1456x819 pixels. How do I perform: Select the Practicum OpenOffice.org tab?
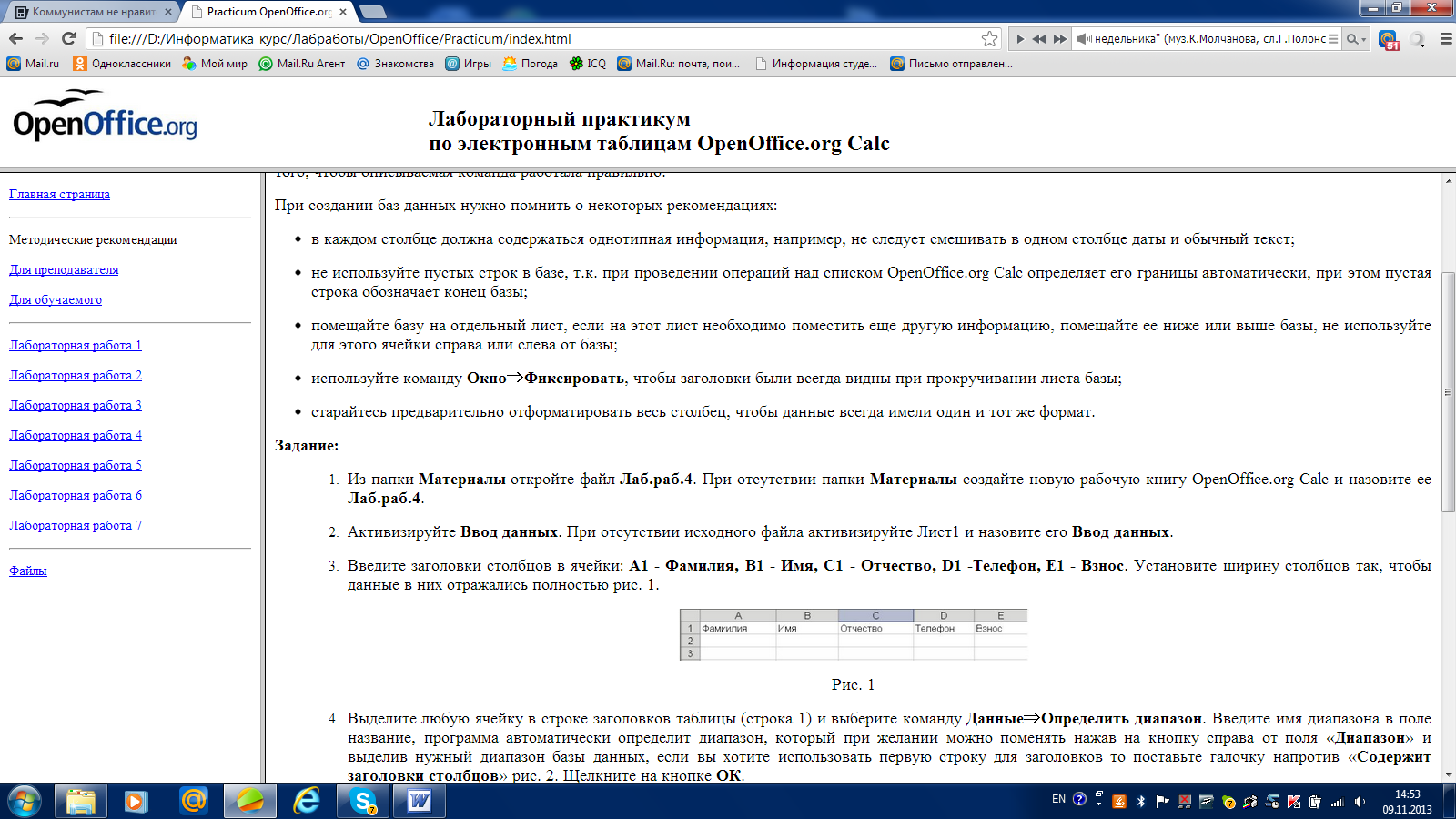[x=267, y=12]
